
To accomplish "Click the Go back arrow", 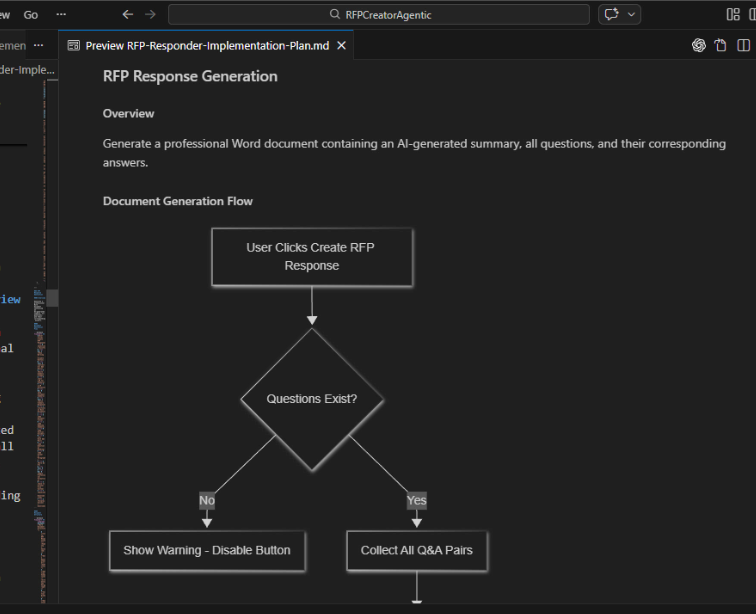I will [127, 15].
